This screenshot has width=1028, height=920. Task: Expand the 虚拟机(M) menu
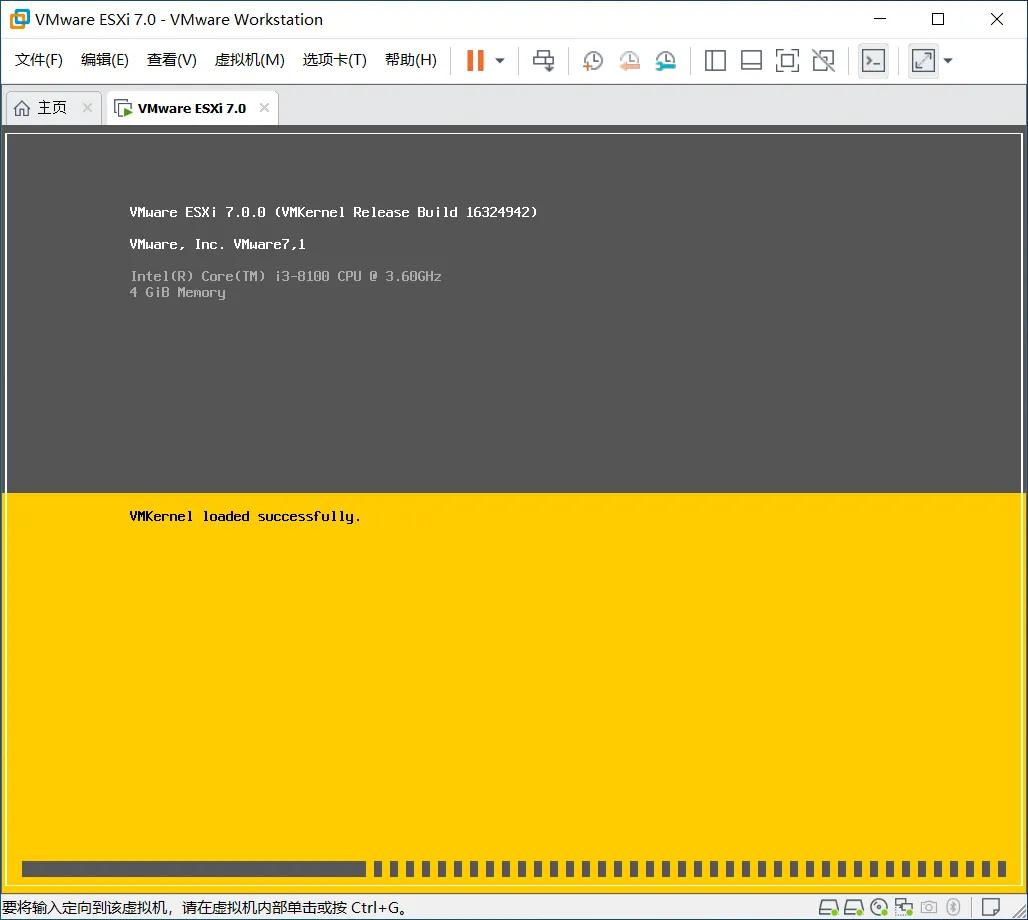(250, 59)
